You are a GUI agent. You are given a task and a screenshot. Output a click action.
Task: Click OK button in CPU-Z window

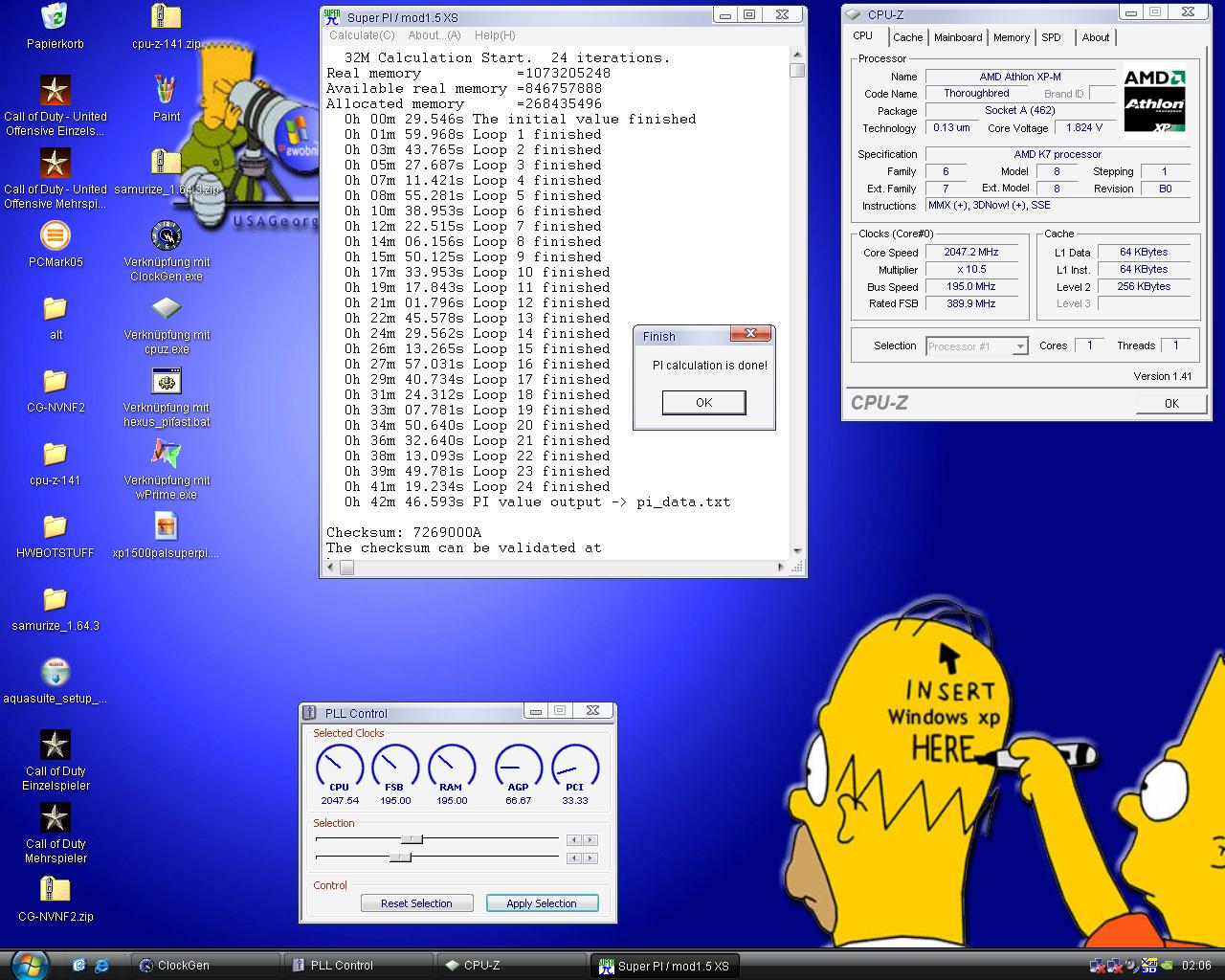point(1171,403)
